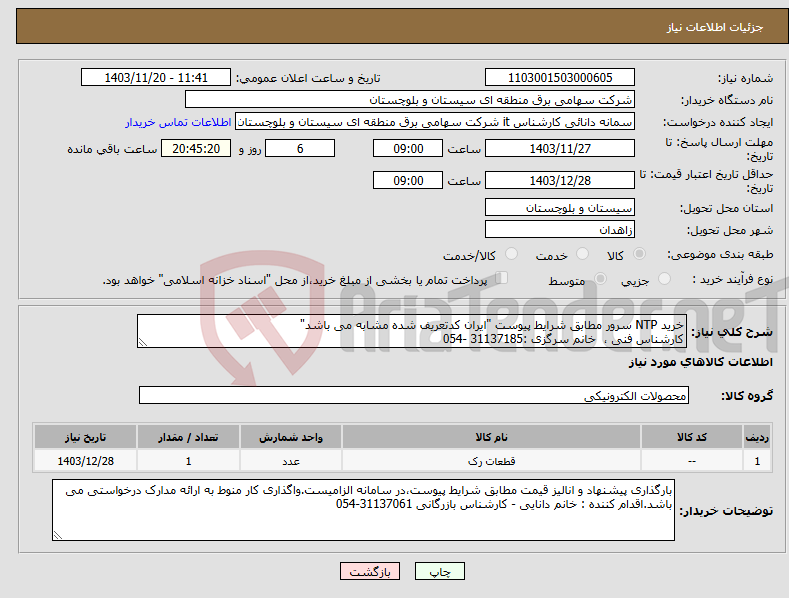Viewport: 789px width, 598px height.
Task: Click the کد کالا column header
Action: click(x=692, y=437)
